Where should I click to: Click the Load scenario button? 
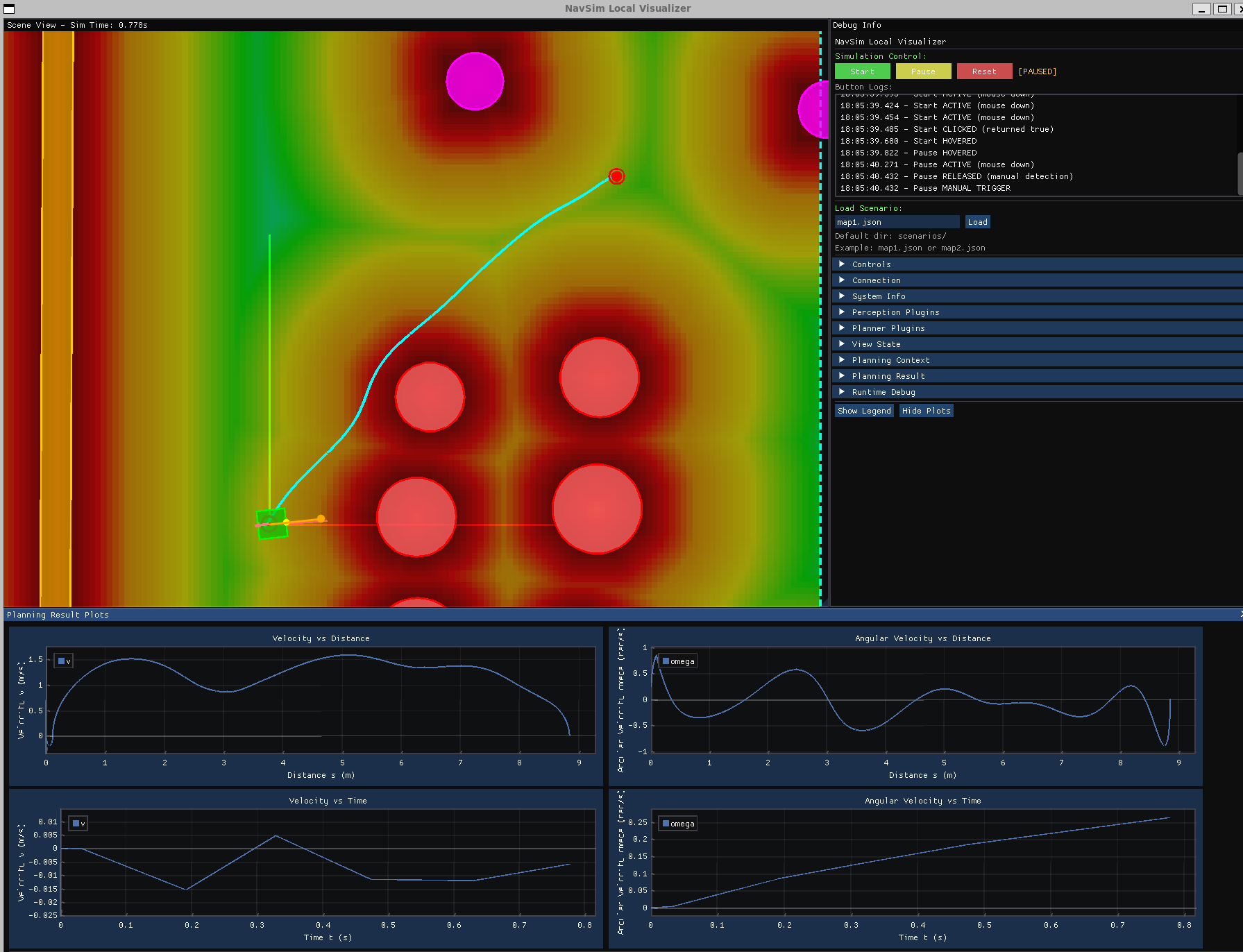pos(977,222)
